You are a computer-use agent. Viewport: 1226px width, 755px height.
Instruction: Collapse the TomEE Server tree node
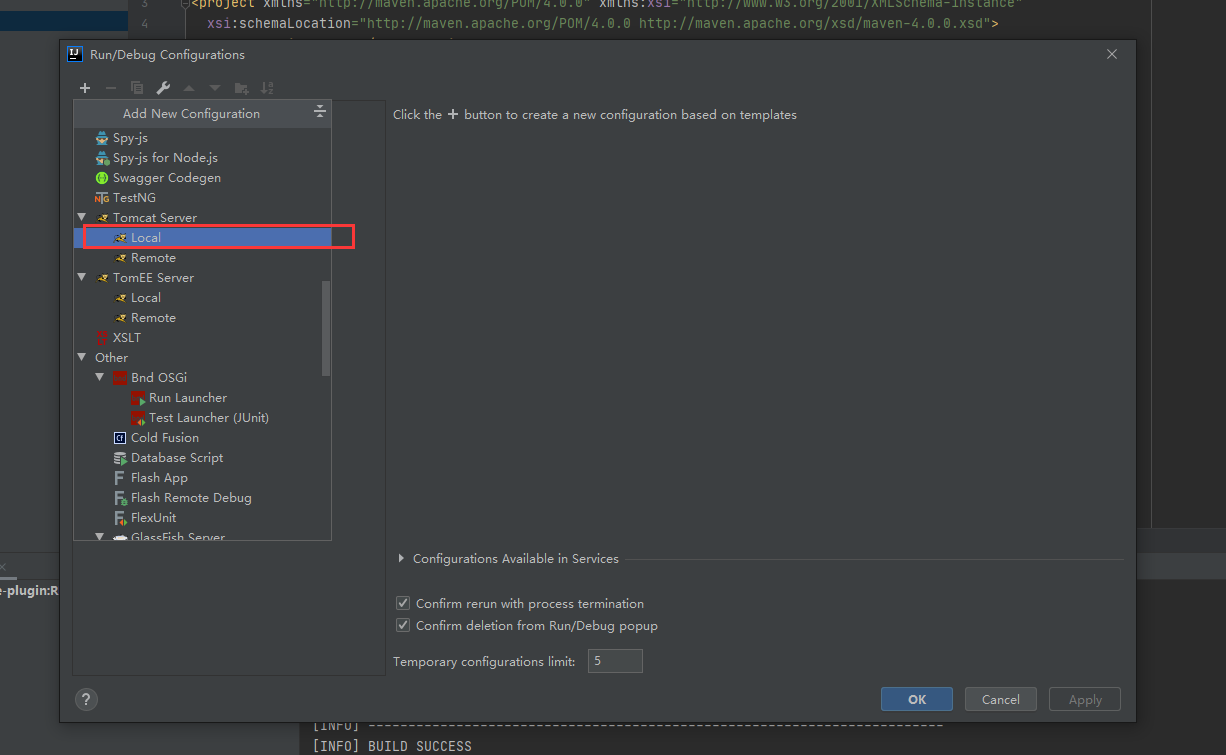pyautogui.click(x=82, y=277)
